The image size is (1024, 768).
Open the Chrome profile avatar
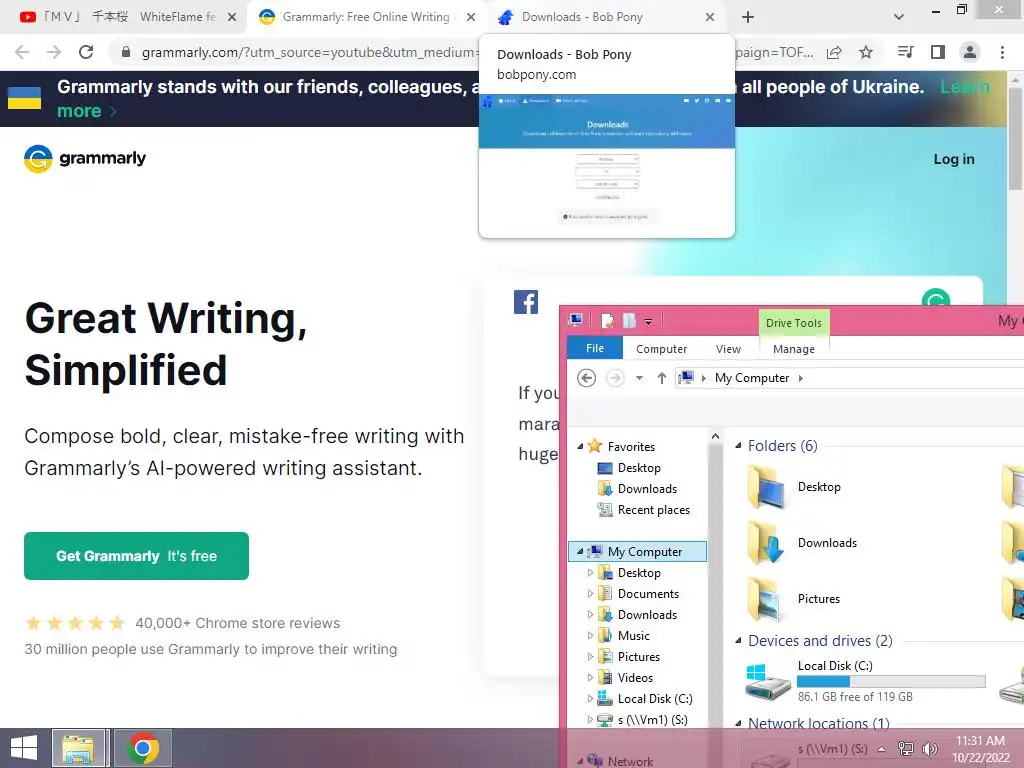pos(970,52)
